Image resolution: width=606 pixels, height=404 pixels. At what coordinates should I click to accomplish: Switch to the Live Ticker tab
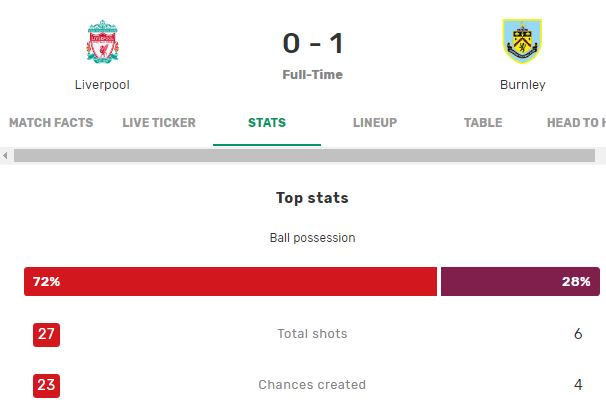tap(159, 123)
